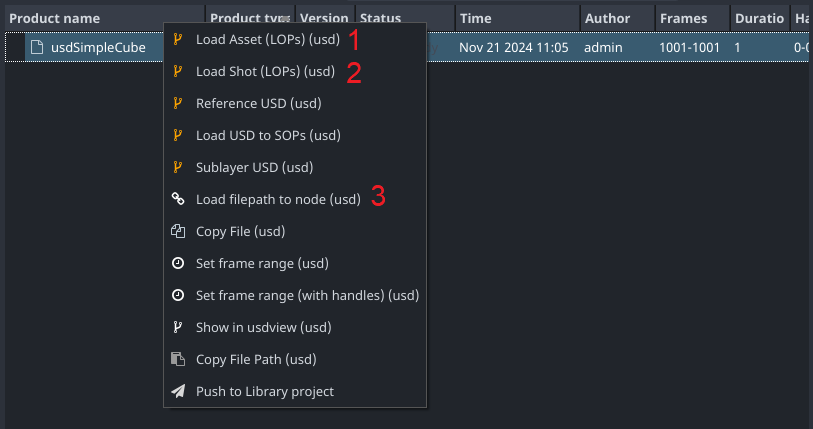This screenshot has height=429, width=813.
Task: Click the Duration column header
Action: (760, 19)
